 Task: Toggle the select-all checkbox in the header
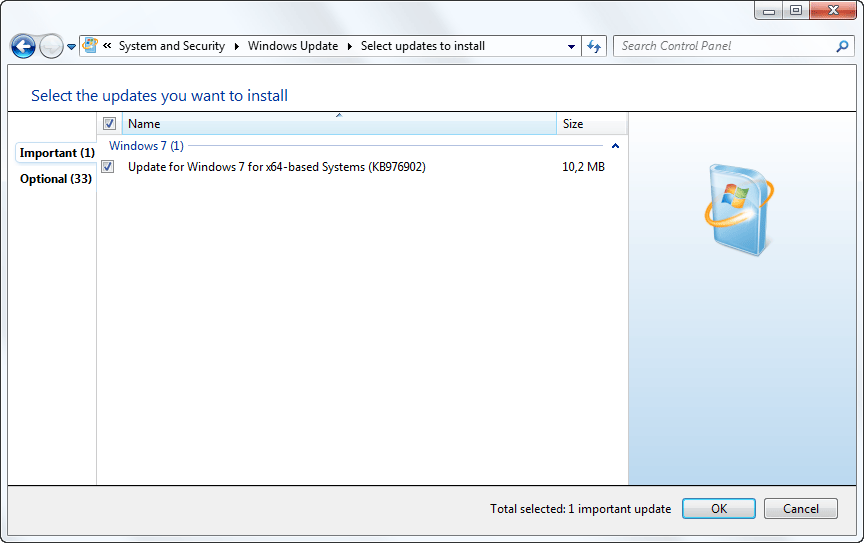coord(109,124)
